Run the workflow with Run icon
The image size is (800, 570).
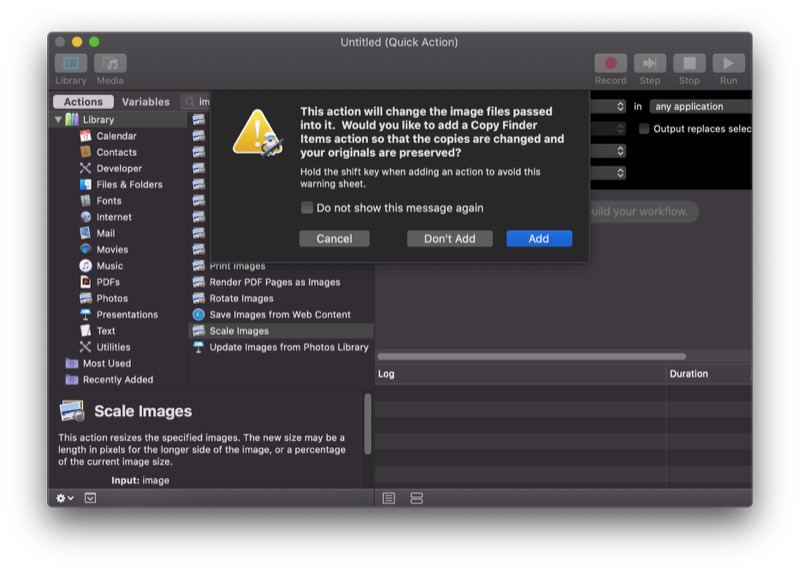tap(728, 63)
